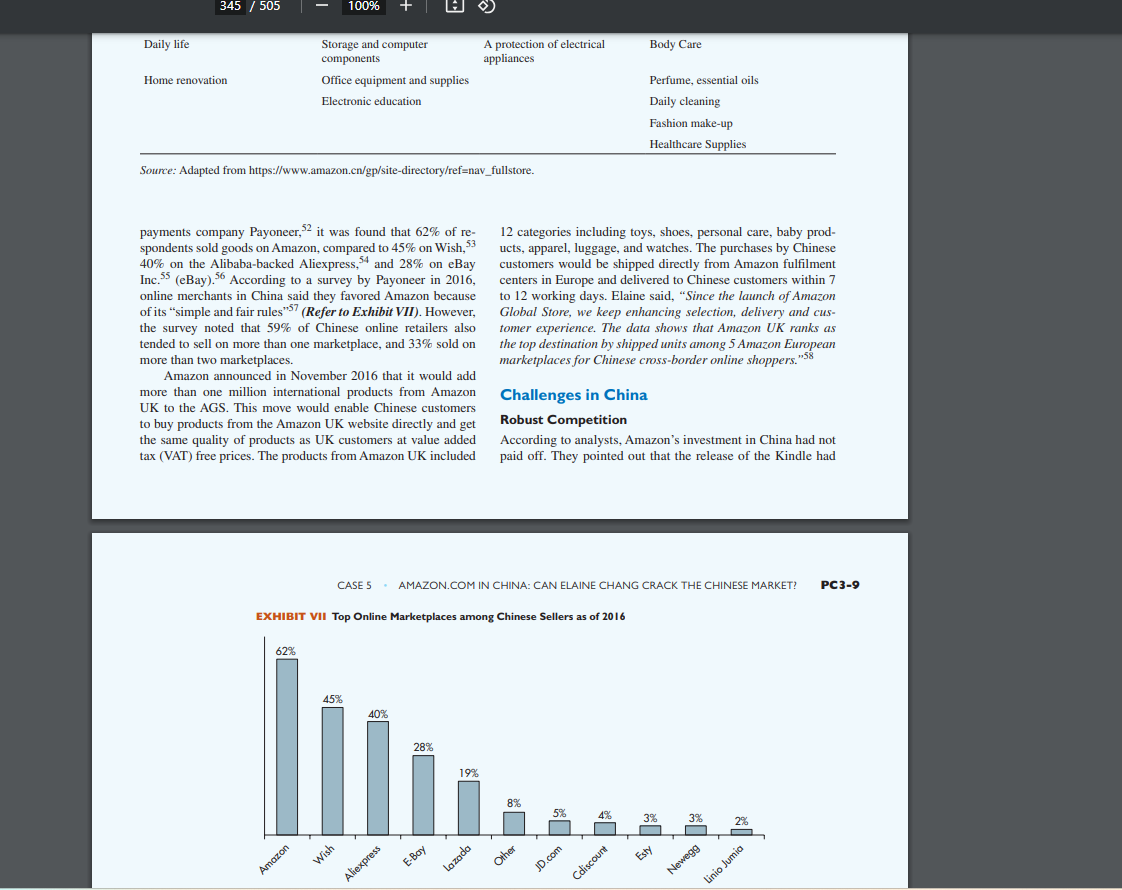This screenshot has height=890, width=1122.
Task: Click the Storage and computer components cell
Action: click(x=374, y=52)
